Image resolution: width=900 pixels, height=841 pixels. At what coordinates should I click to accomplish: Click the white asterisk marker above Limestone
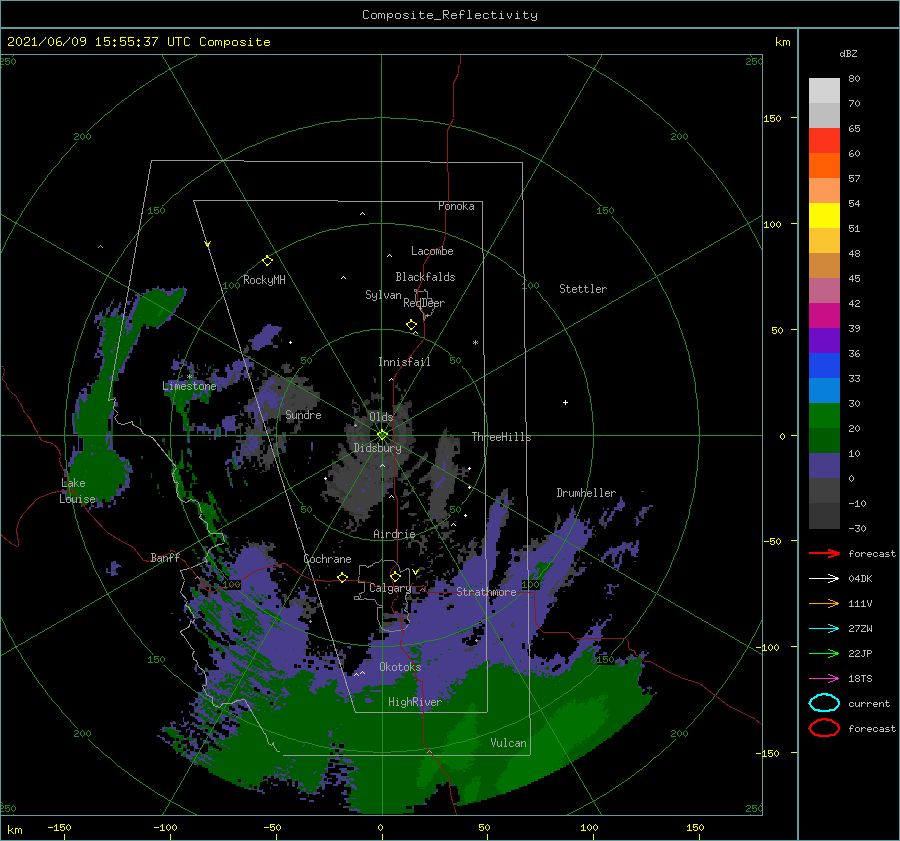pos(189,377)
